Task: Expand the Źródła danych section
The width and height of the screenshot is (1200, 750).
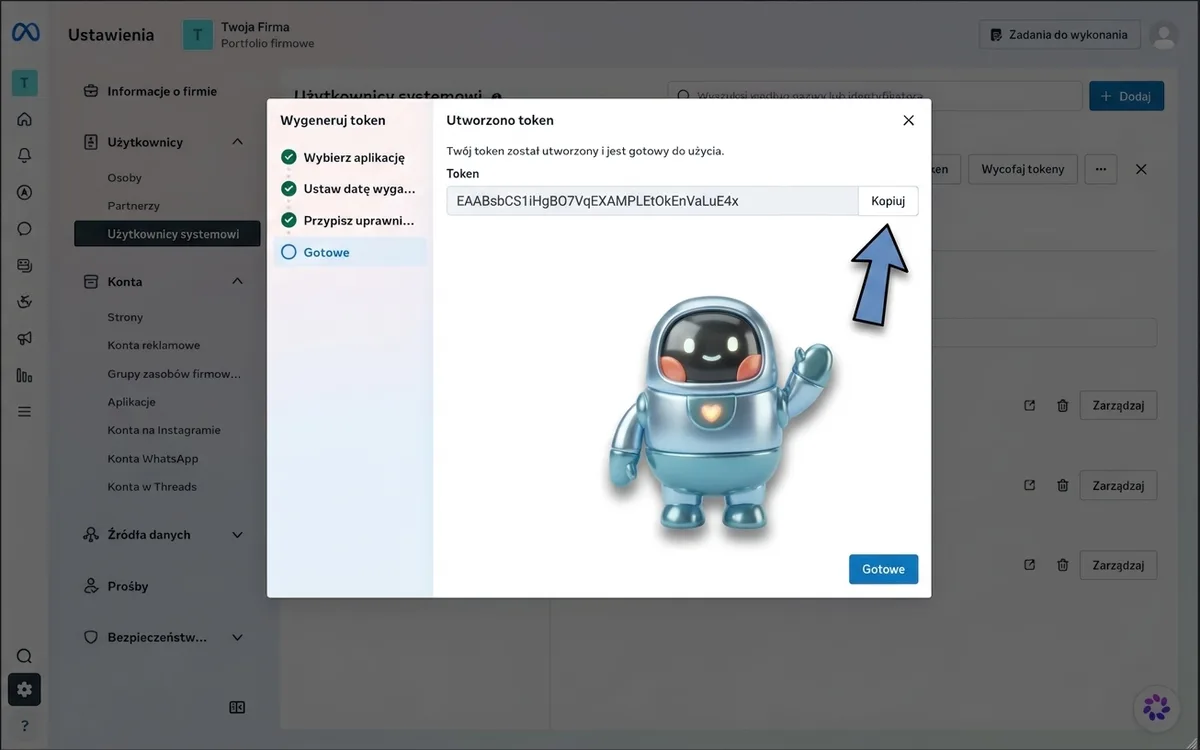Action: tap(237, 535)
